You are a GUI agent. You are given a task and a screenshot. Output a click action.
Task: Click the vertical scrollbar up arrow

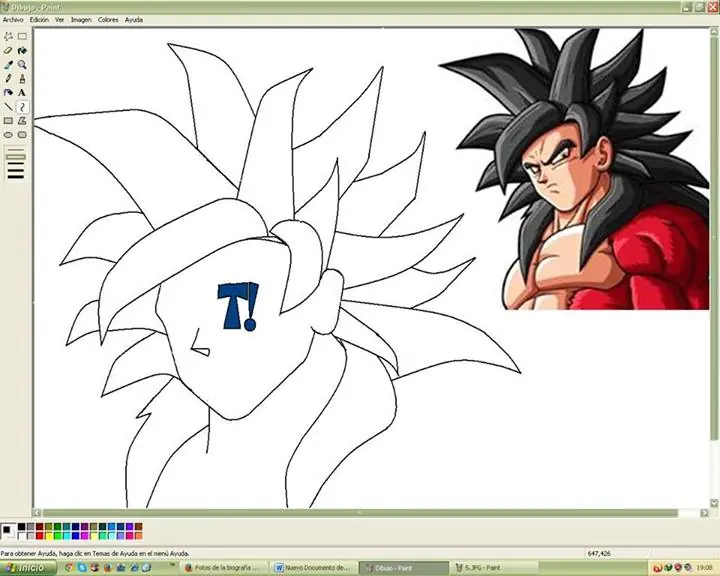click(x=714, y=32)
